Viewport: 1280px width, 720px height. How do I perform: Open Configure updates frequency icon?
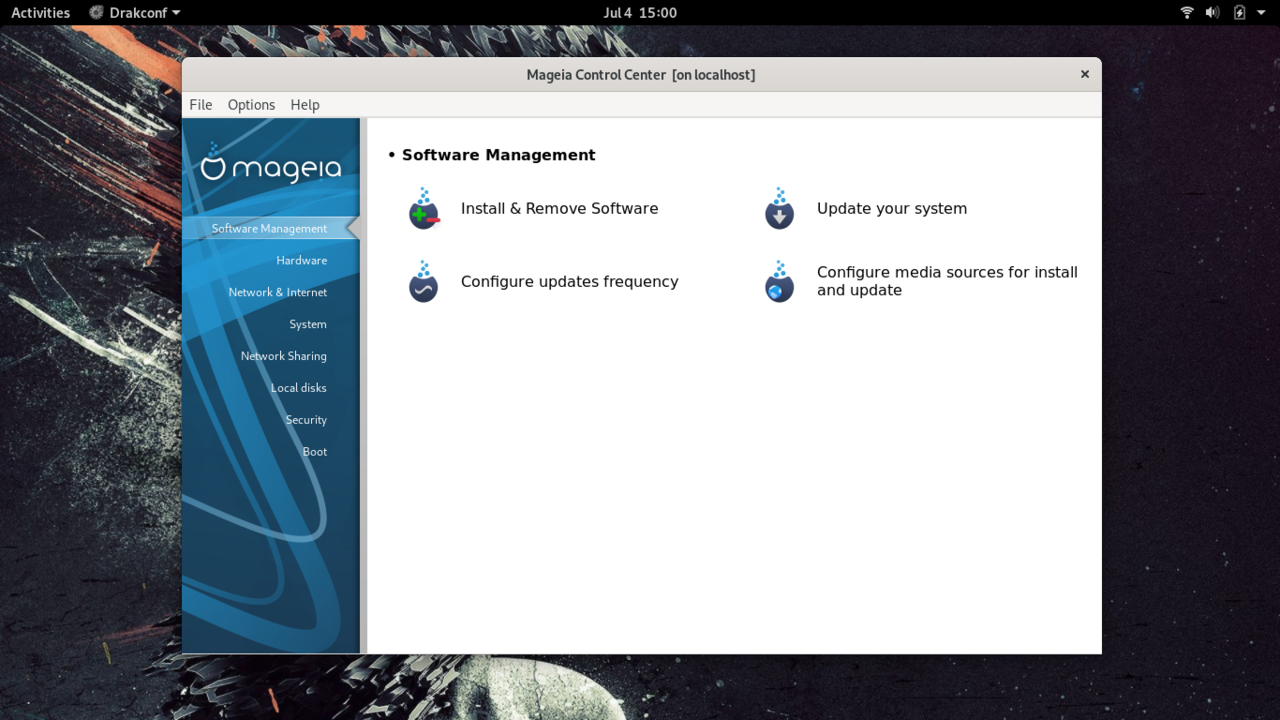pos(424,282)
